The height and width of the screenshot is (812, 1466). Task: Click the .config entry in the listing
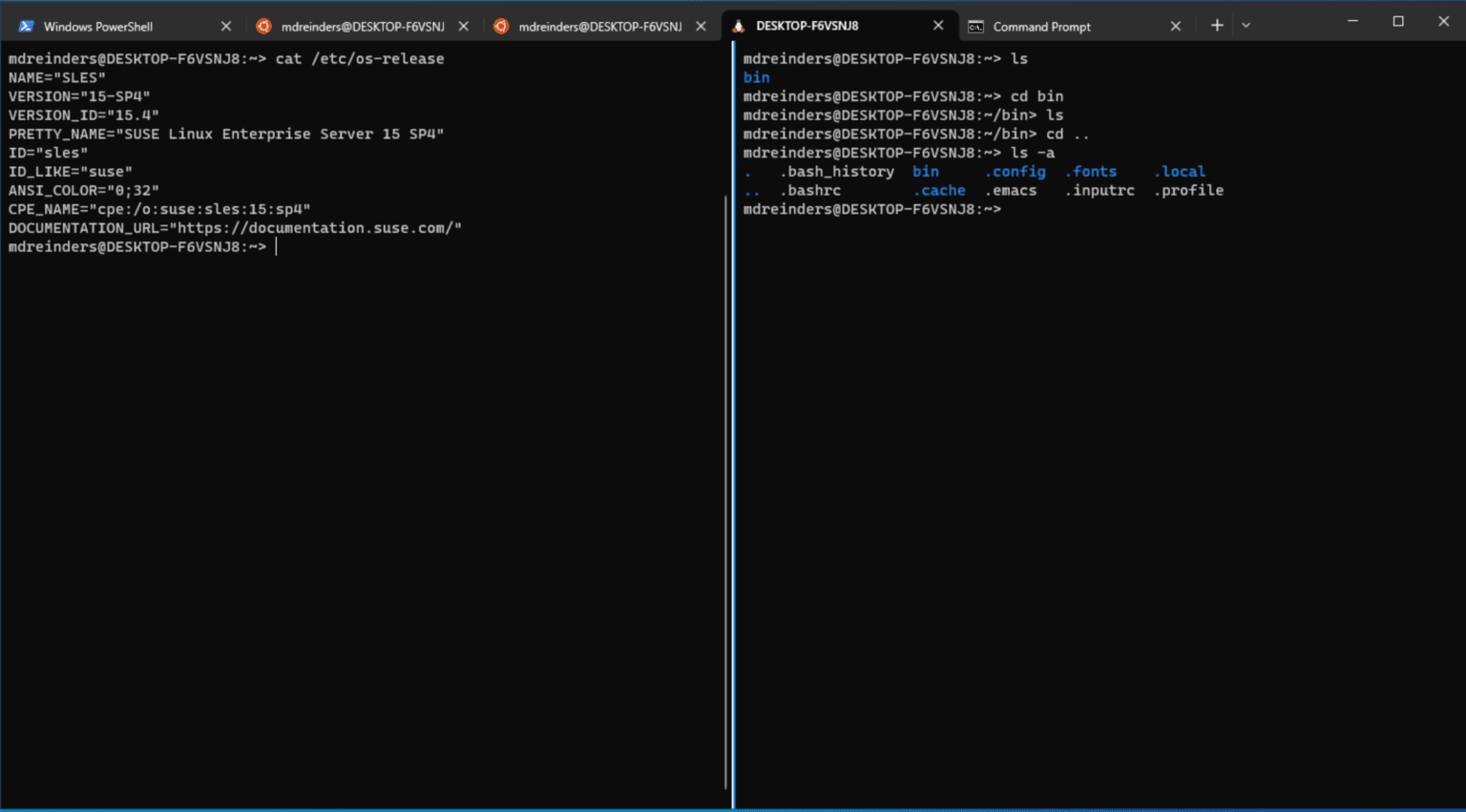point(1014,171)
